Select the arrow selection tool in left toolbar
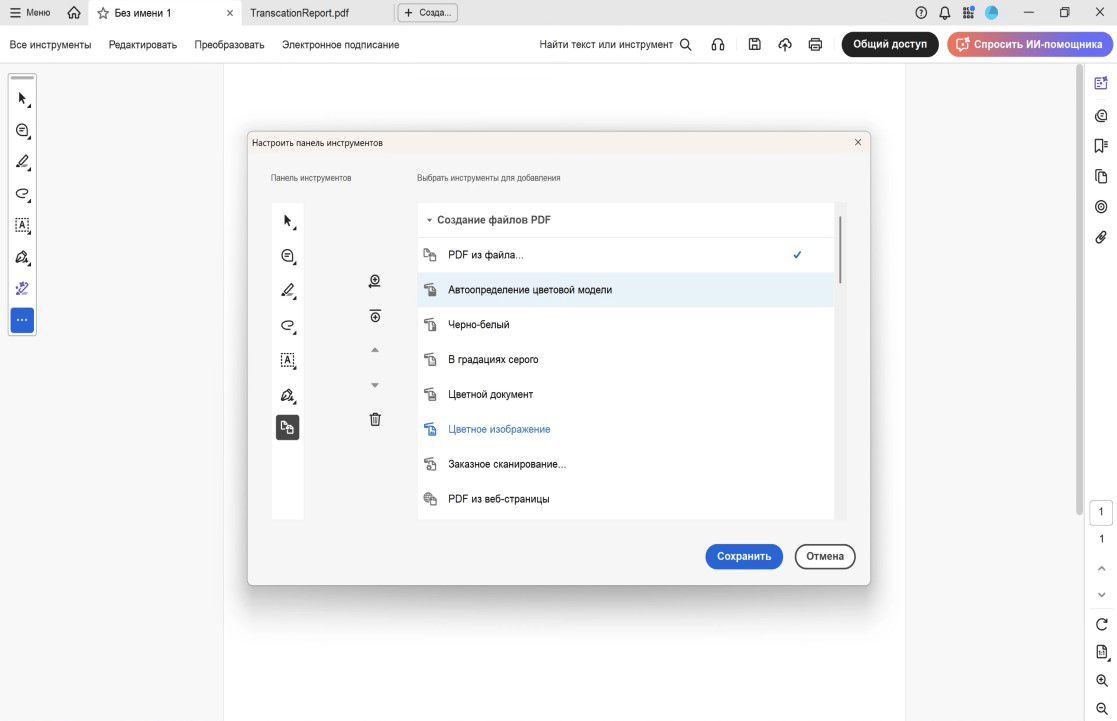 pyautogui.click(x=22, y=98)
